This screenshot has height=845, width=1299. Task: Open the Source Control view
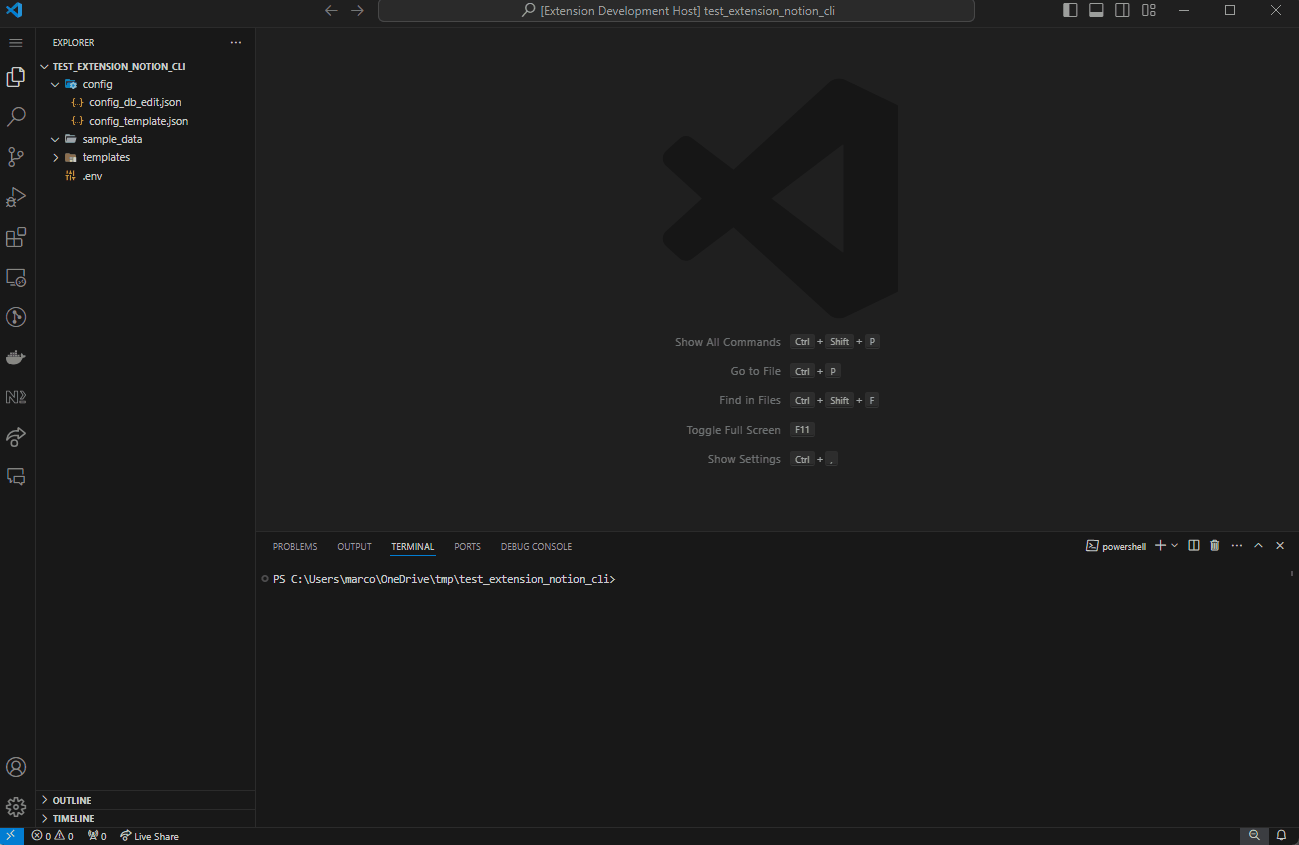(x=16, y=157)
